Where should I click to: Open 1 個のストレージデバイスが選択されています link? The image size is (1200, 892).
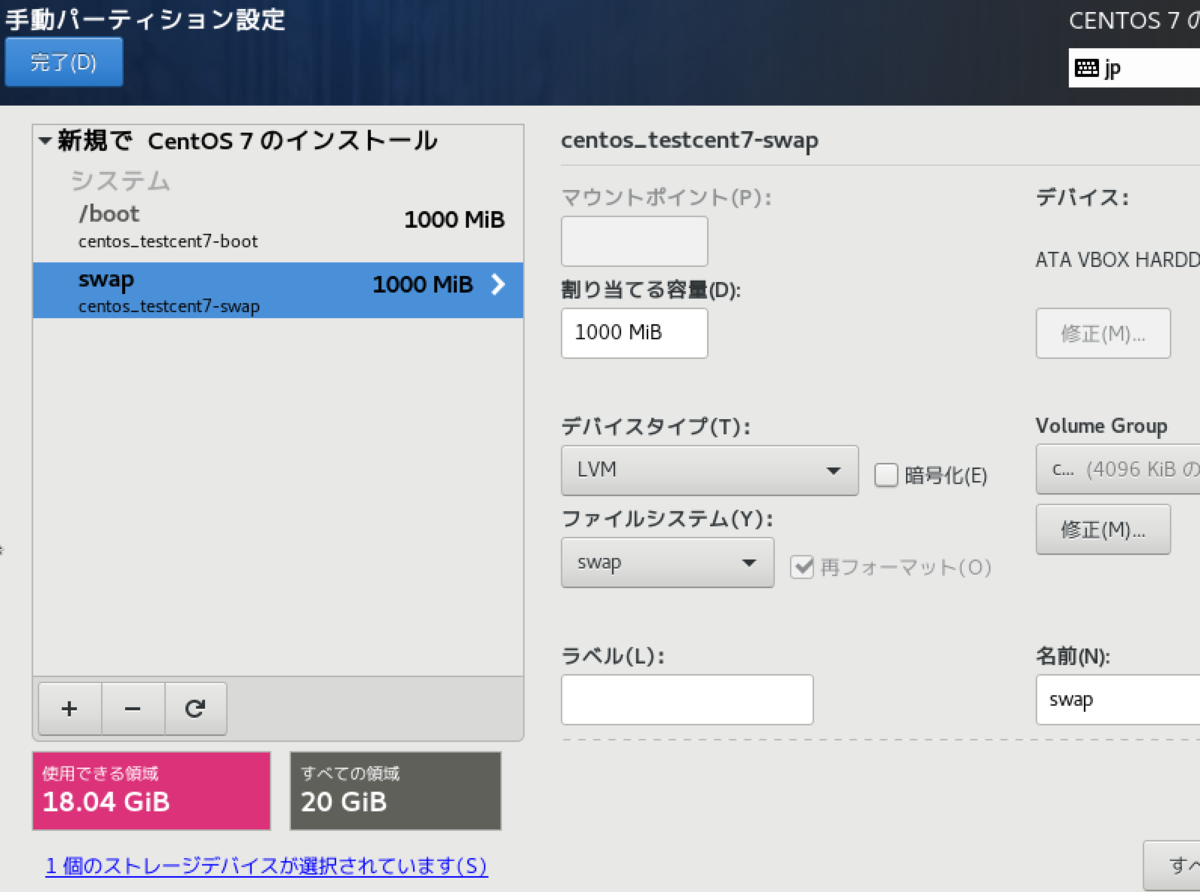pyautogui.click(x=267, y=865)
